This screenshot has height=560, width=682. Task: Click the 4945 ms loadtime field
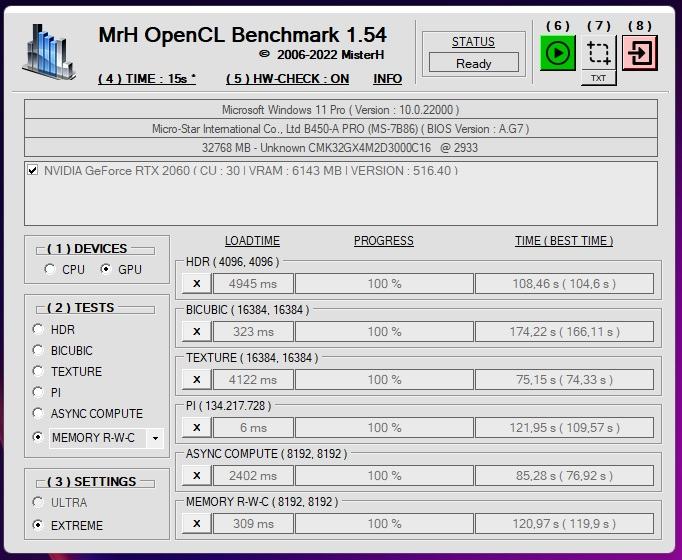pyautogui.click(x=253, y=283)
